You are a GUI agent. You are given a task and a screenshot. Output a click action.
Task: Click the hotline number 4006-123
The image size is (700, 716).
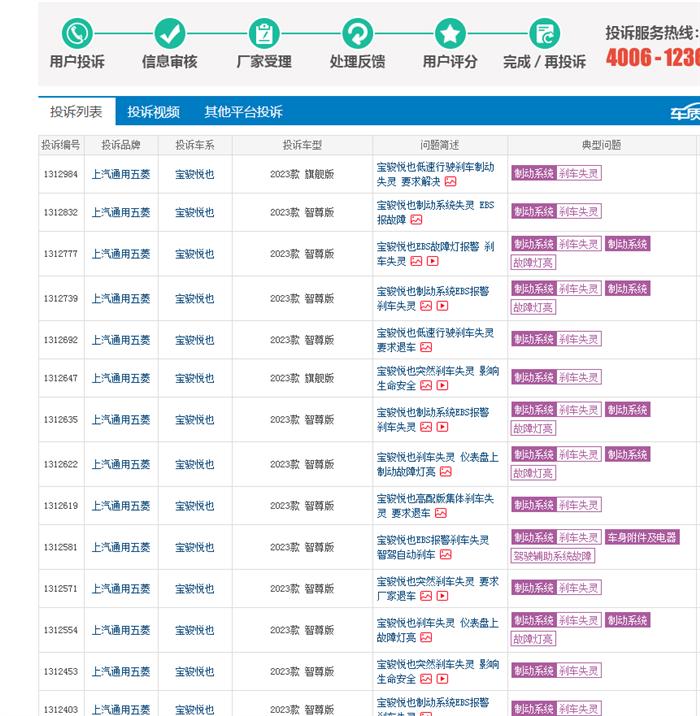(653, 58)
